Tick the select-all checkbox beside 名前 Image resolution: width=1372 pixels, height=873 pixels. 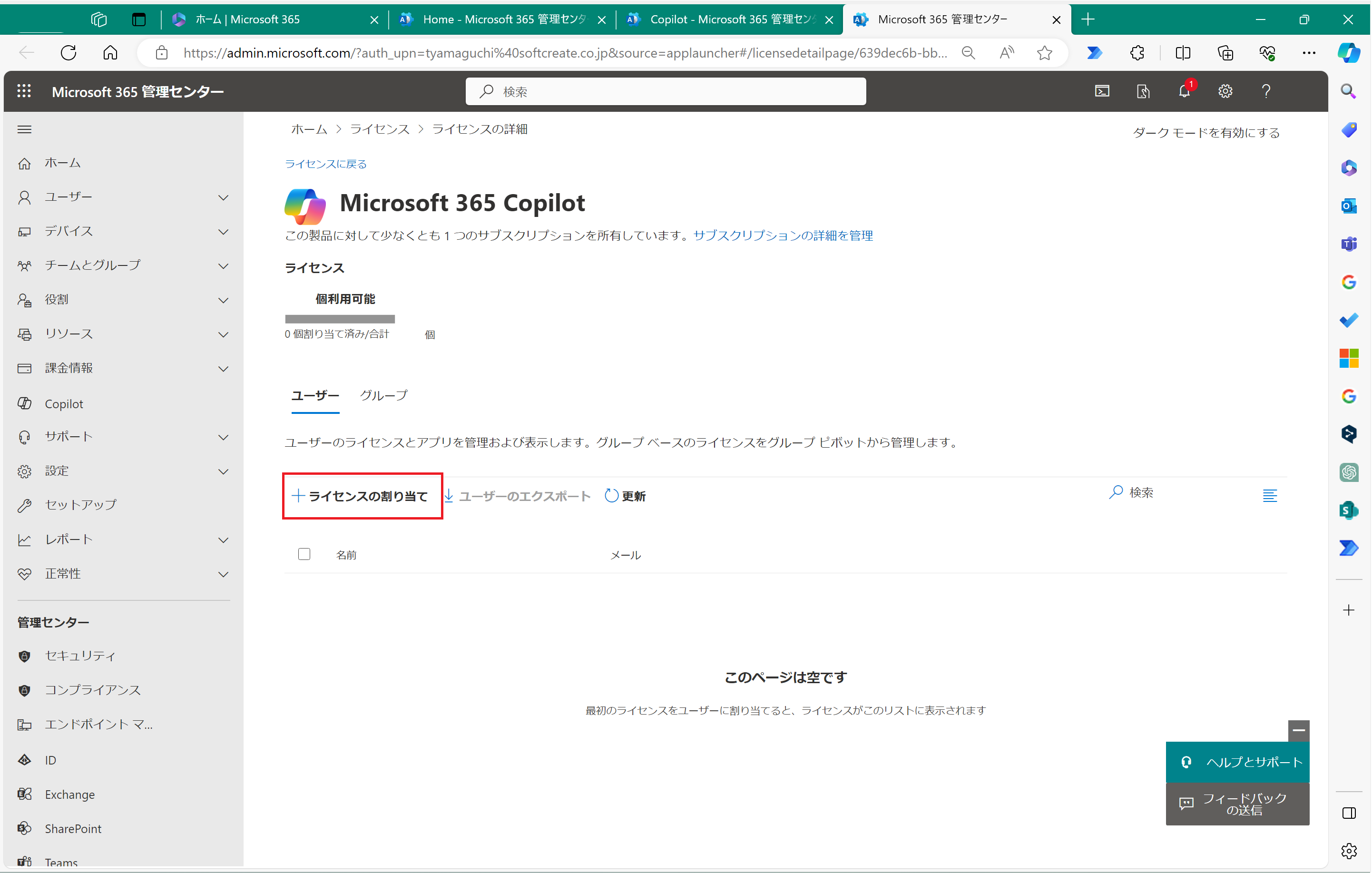coord(304,554)
